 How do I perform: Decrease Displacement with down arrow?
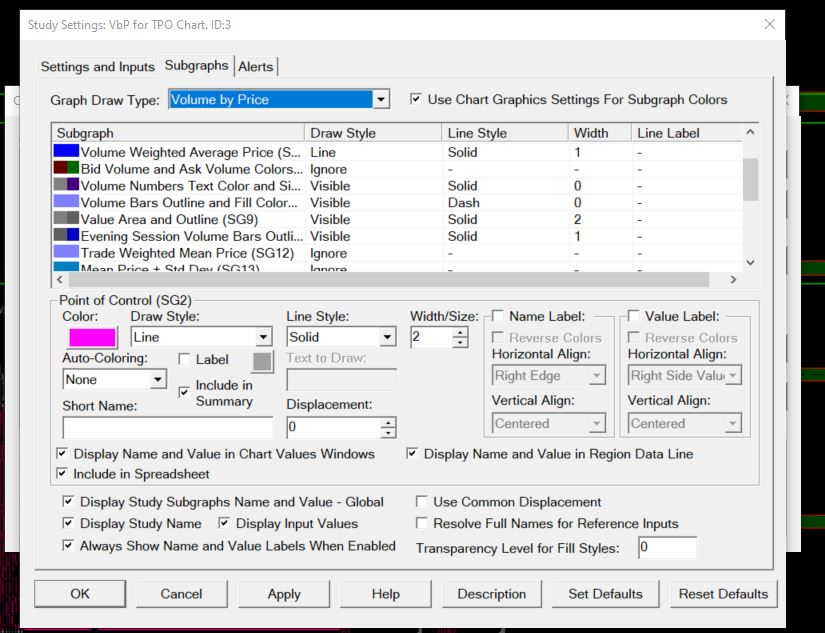[x=388, y=433]
